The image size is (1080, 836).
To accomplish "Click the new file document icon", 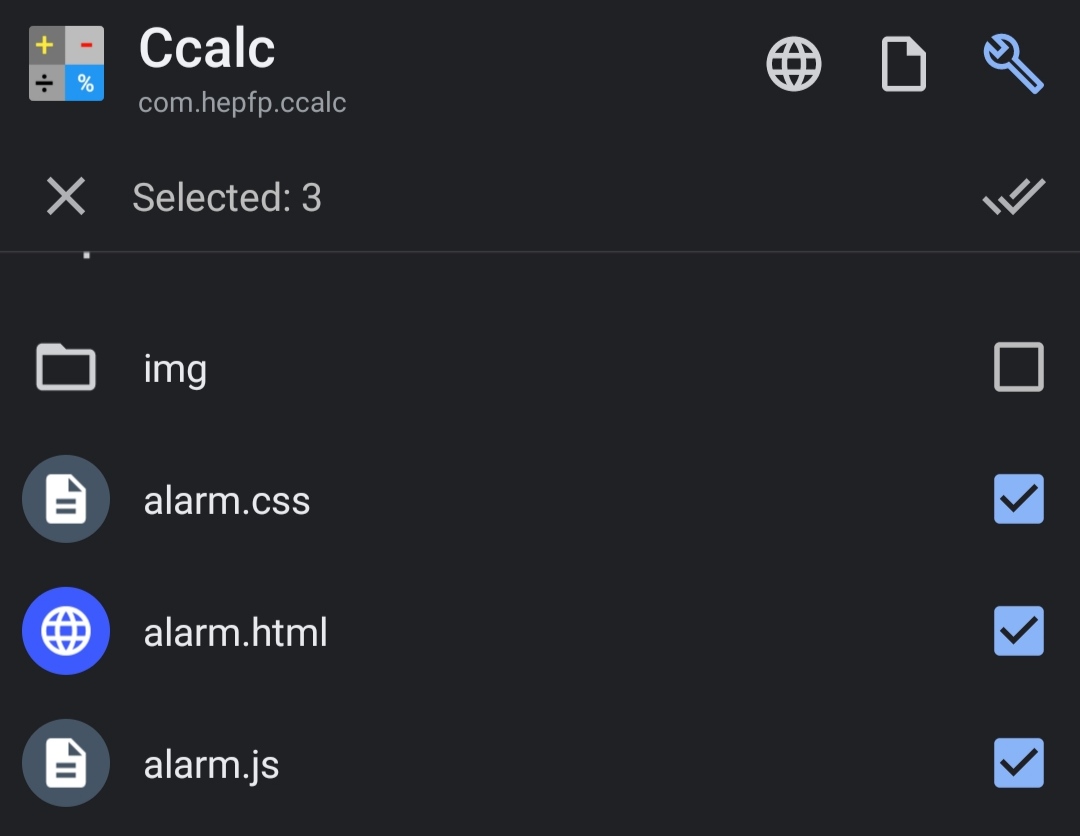I will coord(903,62).
